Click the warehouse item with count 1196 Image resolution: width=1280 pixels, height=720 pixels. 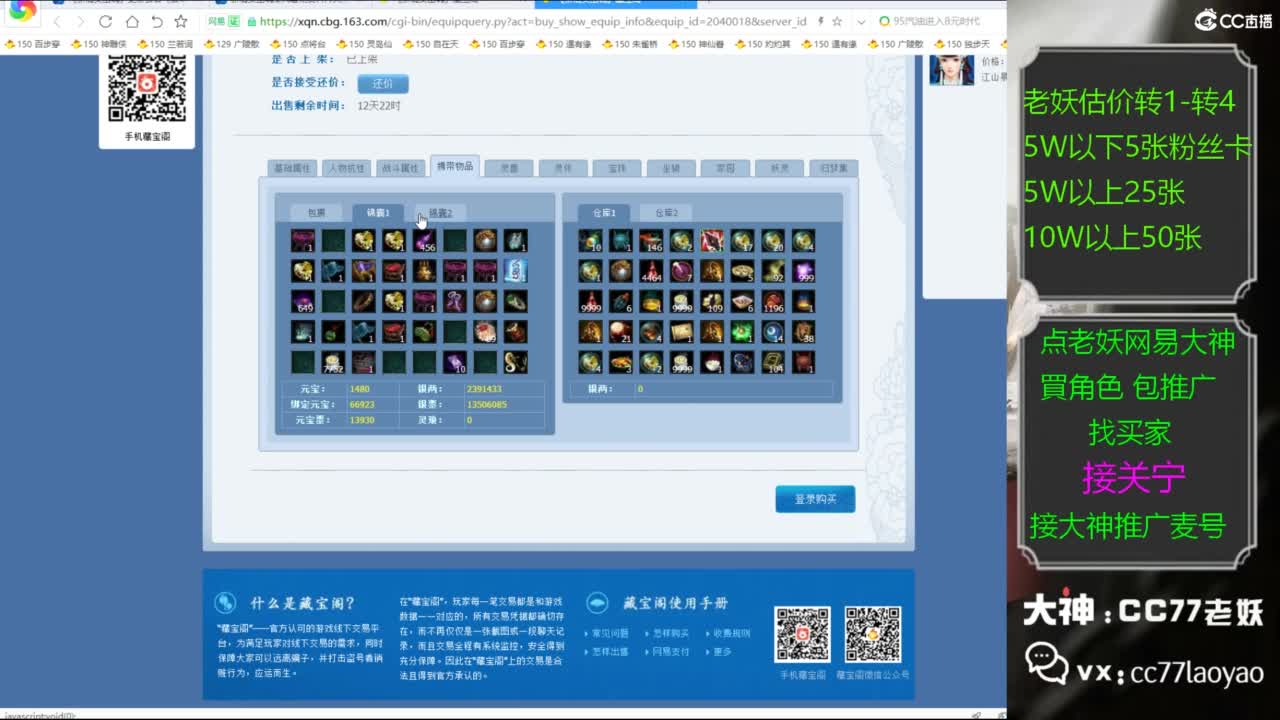[x=772, y=301]
